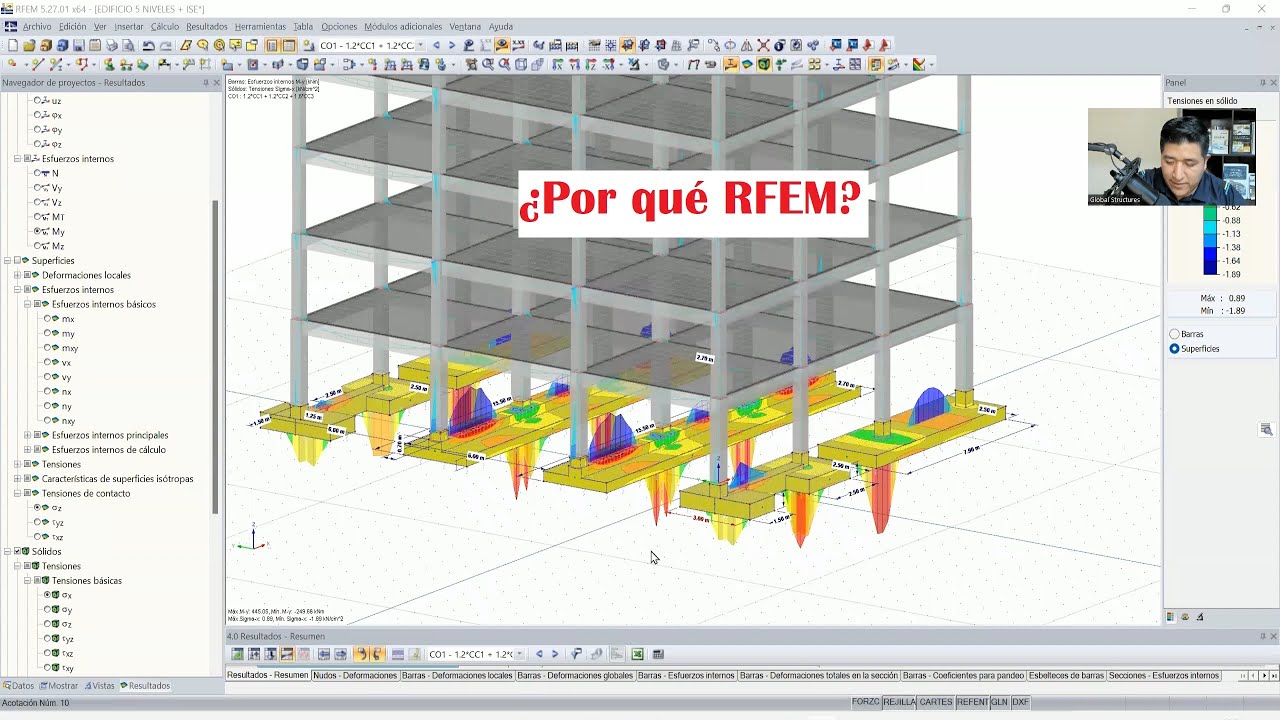Click the Print icon in toolbar
Image resolution: width=1280 pixels, height=720 pixels.
coord(111,45)
